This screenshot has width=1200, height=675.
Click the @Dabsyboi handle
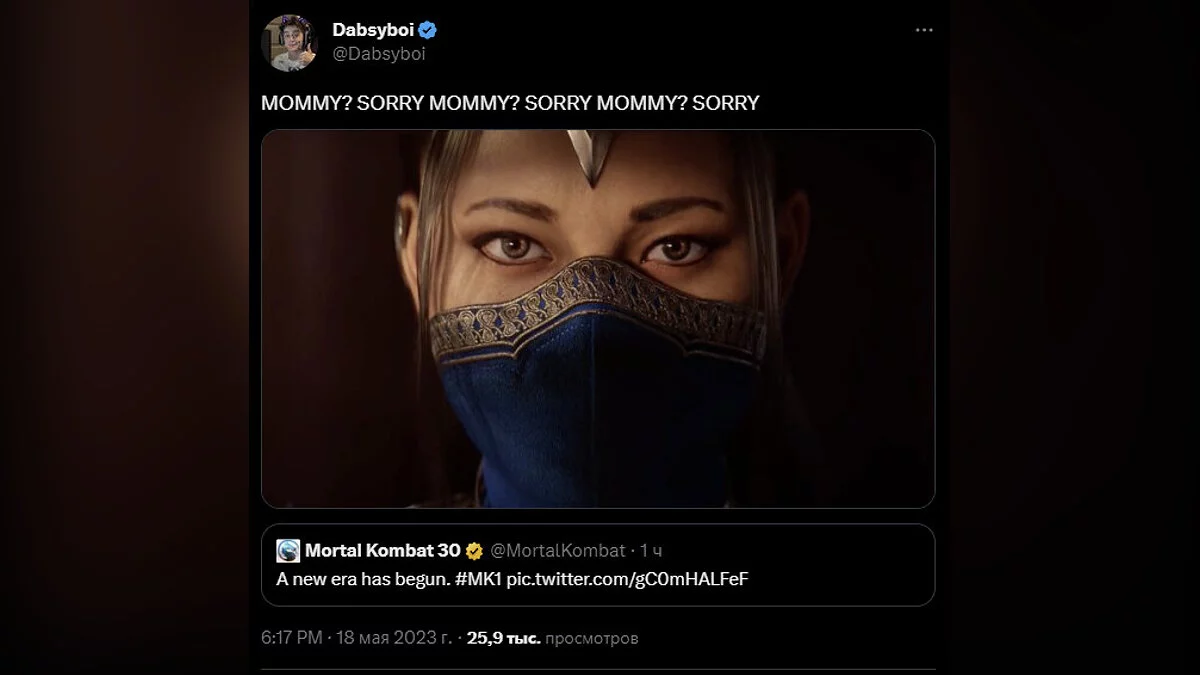point(379,54)
